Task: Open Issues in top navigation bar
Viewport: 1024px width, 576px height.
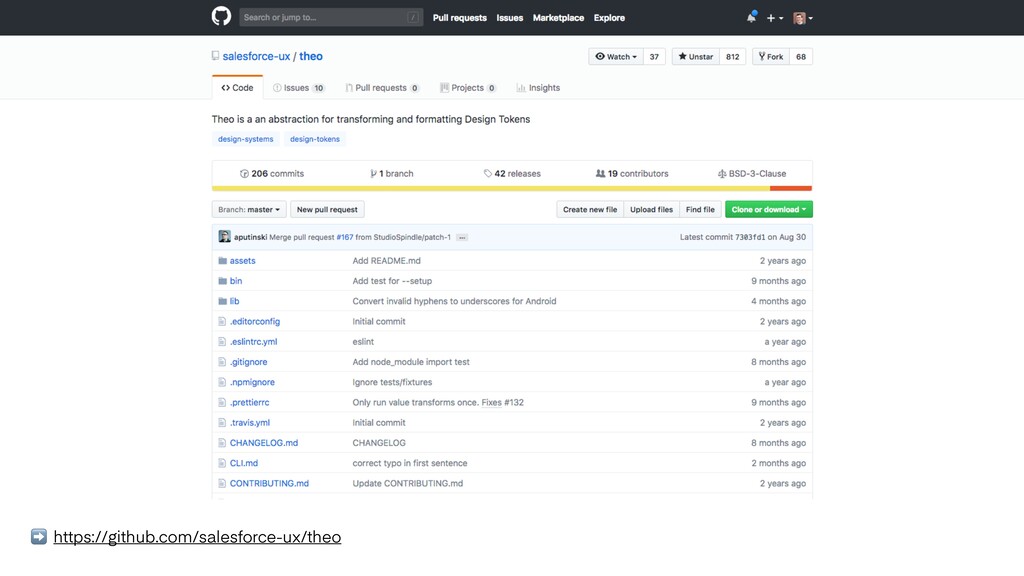Action: 509,18
